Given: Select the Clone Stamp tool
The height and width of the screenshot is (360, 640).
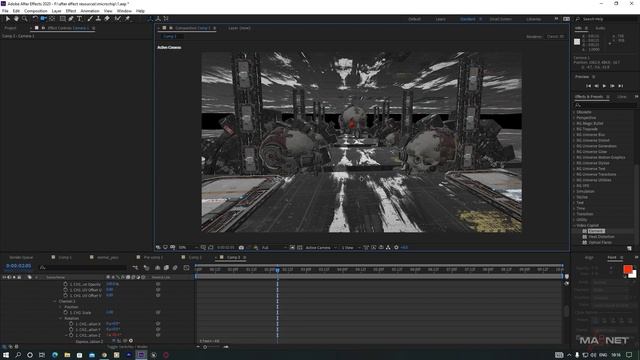Looking at the screenshot, I should coord(98,19).
